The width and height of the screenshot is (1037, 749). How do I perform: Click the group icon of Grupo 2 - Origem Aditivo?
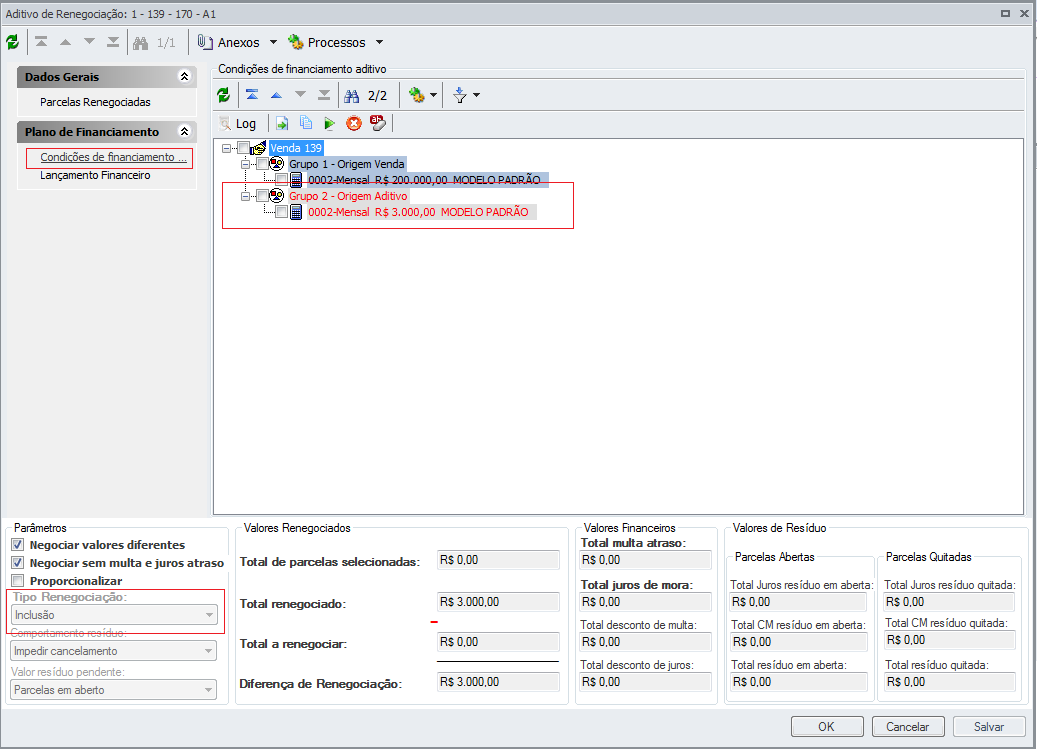(277, 196)
